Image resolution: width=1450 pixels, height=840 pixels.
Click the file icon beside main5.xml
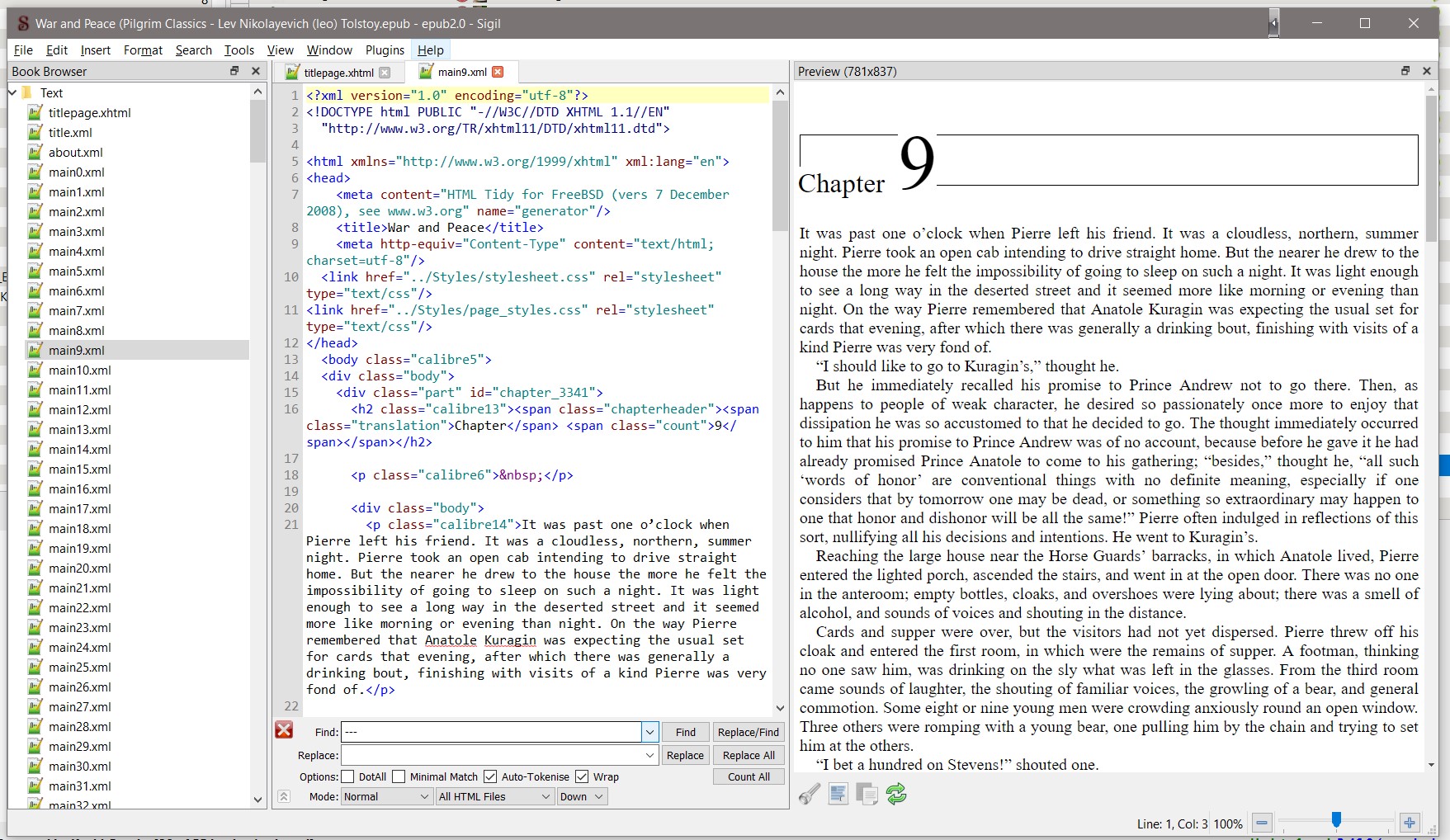coord(35,271)
